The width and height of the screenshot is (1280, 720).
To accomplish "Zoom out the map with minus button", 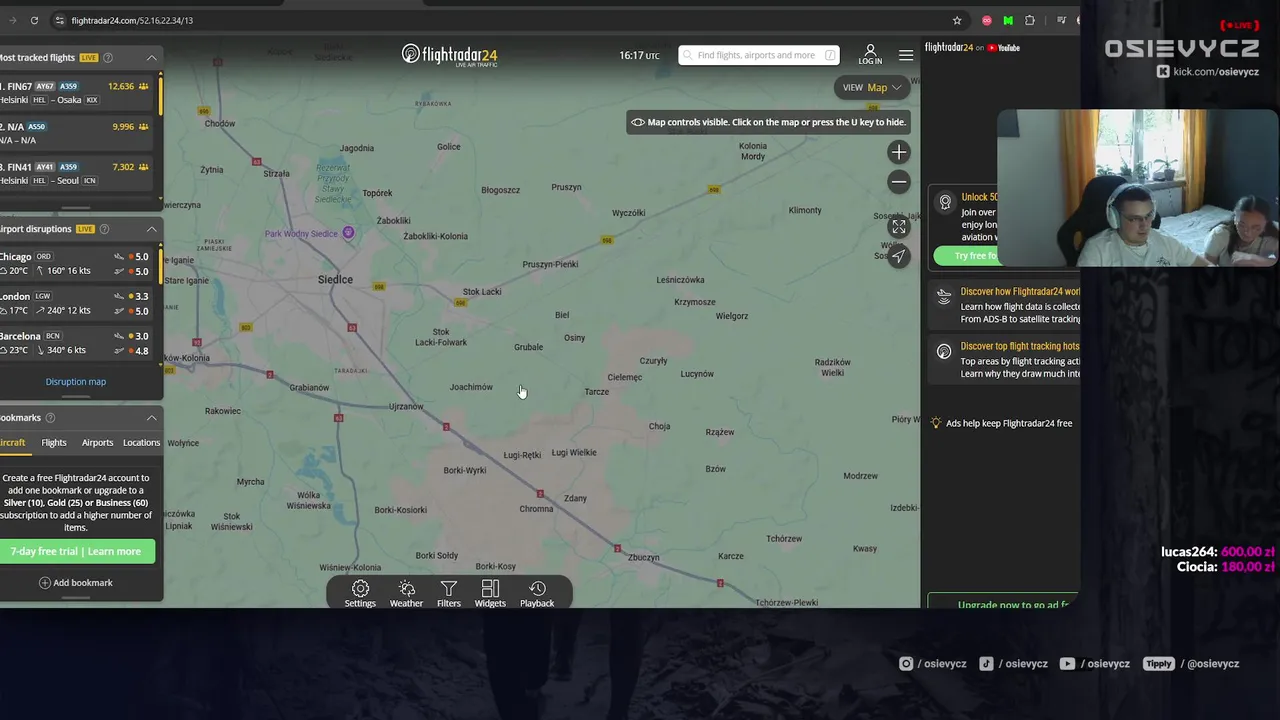I will 899,181.
